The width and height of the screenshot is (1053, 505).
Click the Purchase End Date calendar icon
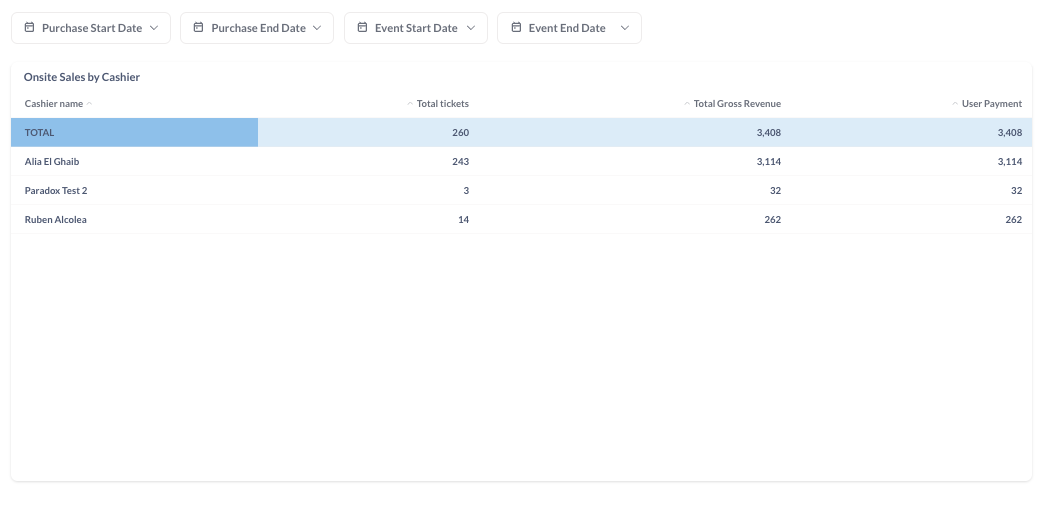point(198,28)
